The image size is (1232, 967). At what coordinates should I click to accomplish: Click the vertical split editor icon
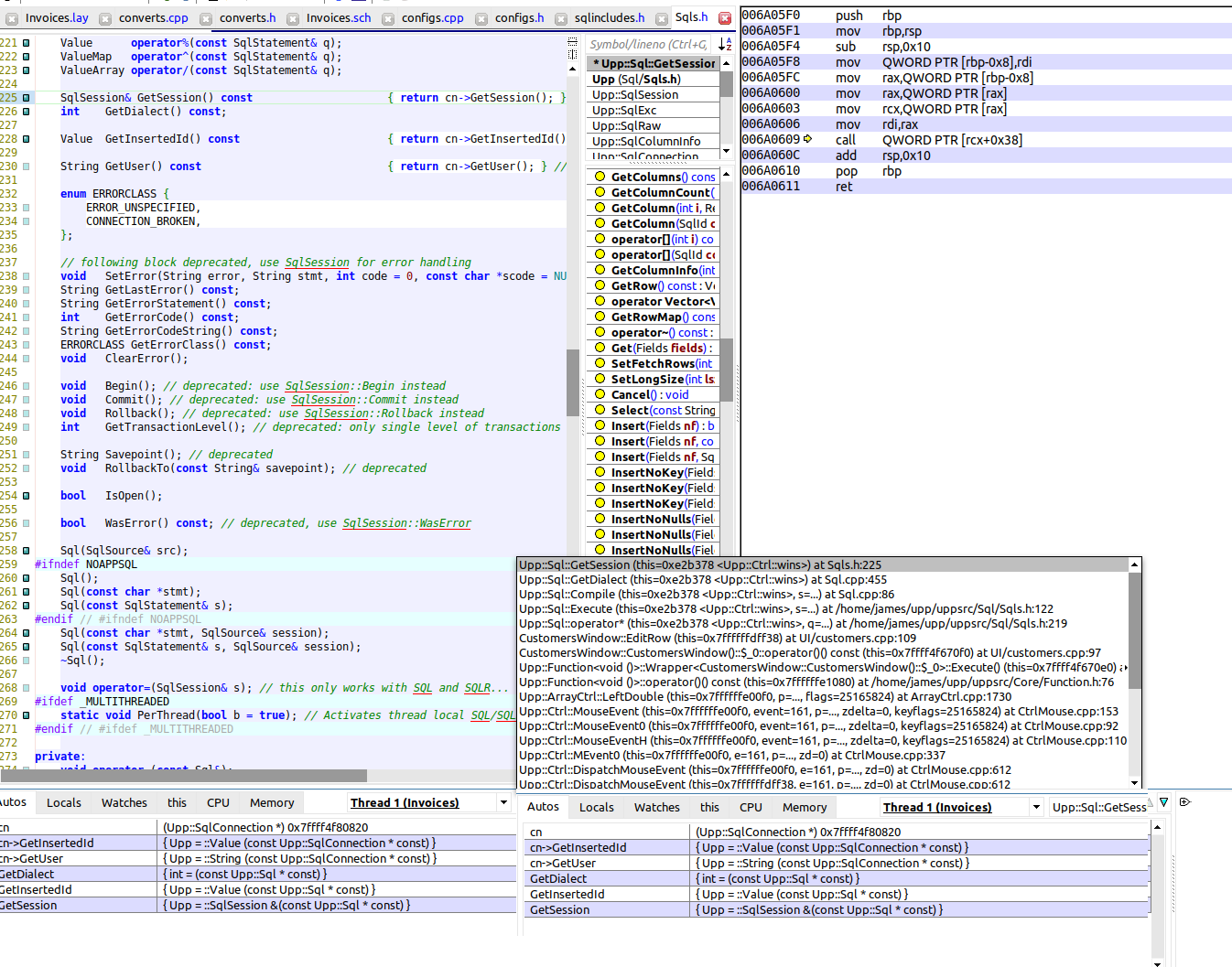(x=573, y=54)
